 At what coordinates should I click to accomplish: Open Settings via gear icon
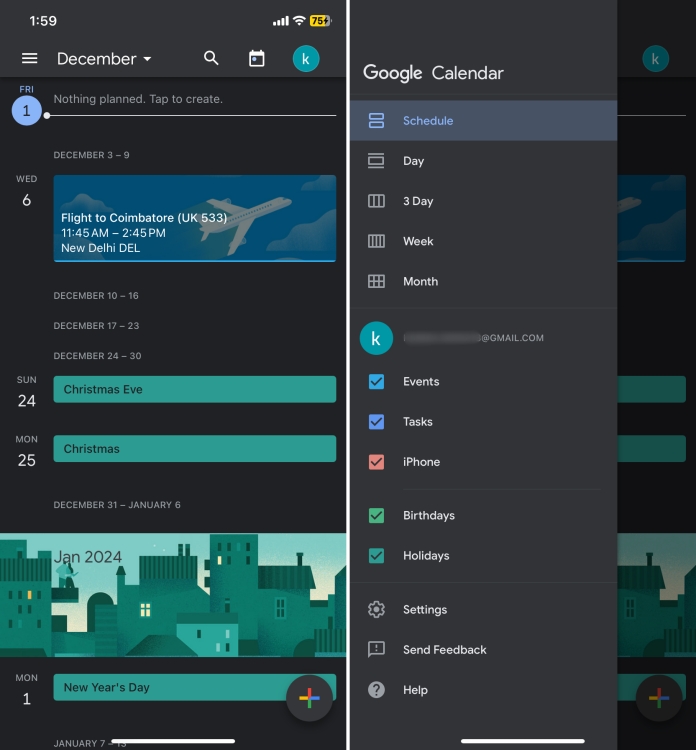click(x=376, y=609)
